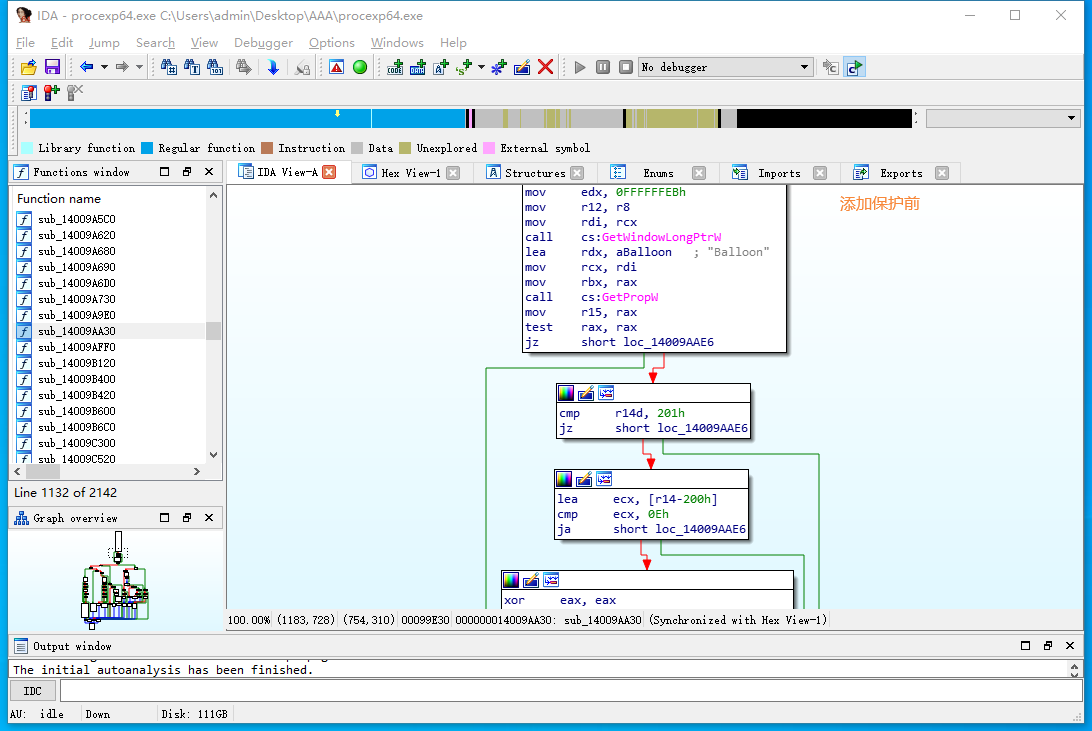Open the Debugger menu
This screenshot has width=1092, height=731.
tap(263, 43)
